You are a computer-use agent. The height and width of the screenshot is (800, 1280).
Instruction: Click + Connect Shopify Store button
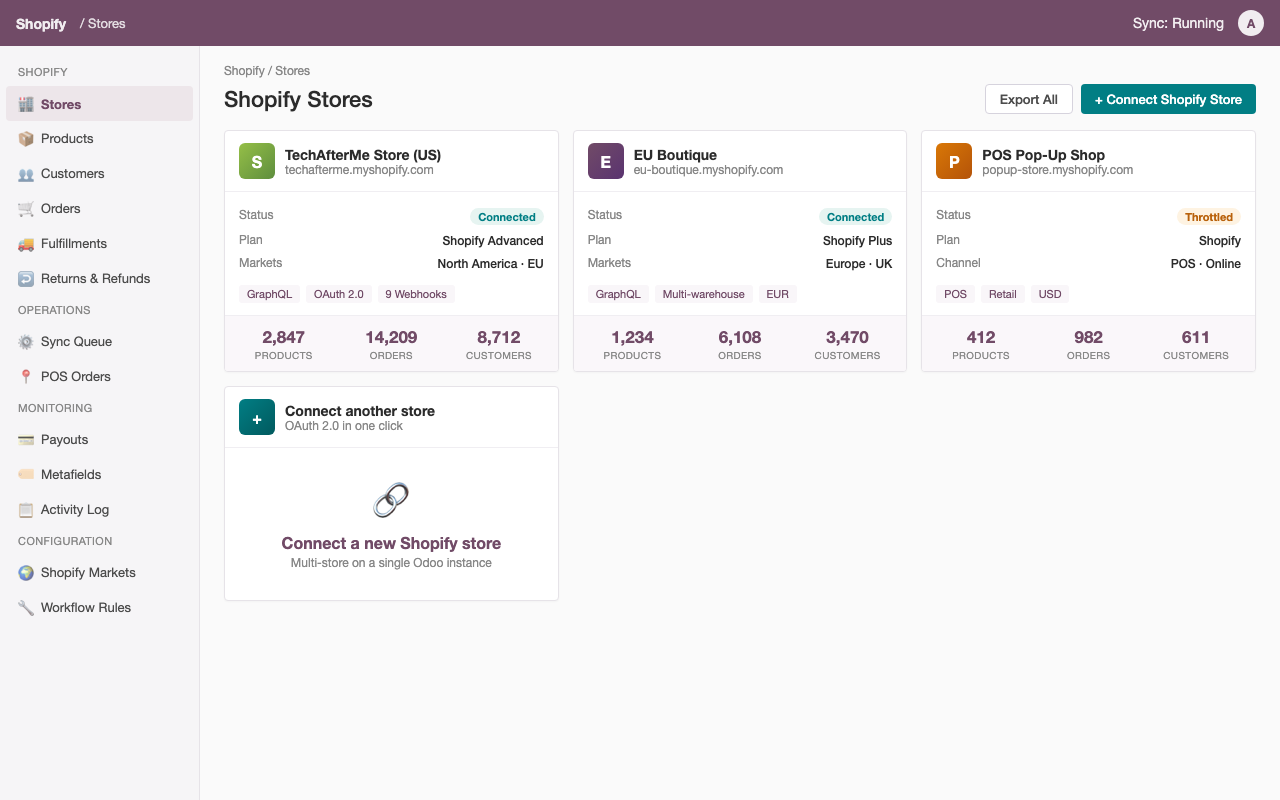point(1168,99)
